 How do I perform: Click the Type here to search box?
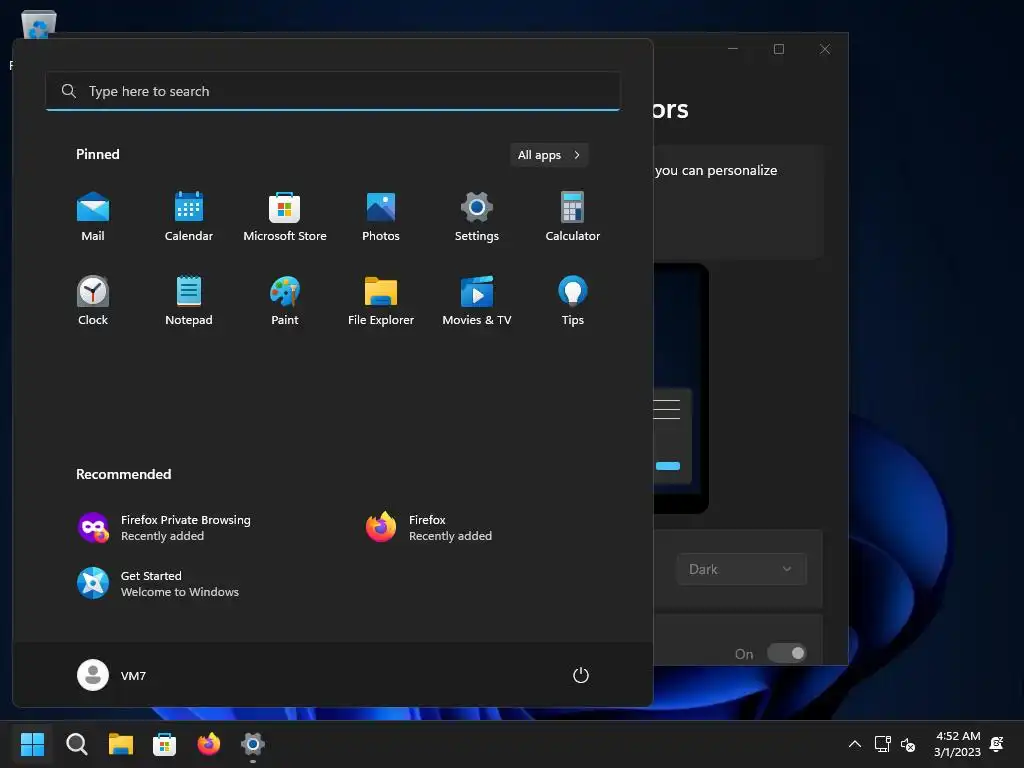click(x=333, y=91)
